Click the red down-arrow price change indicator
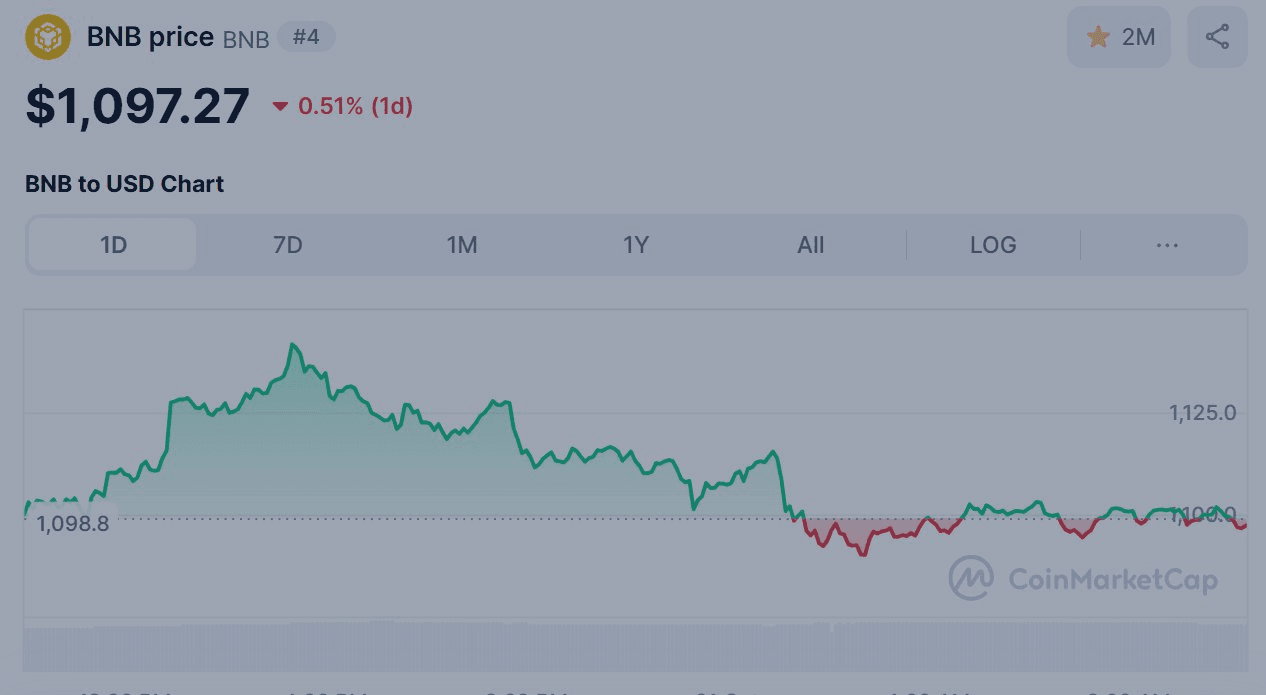 pyautogui.click(x=280, y=106)
